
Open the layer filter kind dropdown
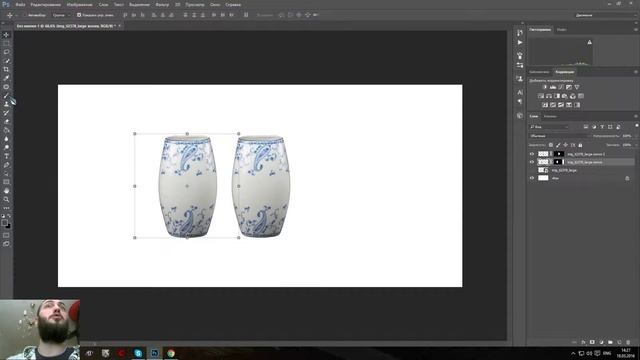click(549, 127)
